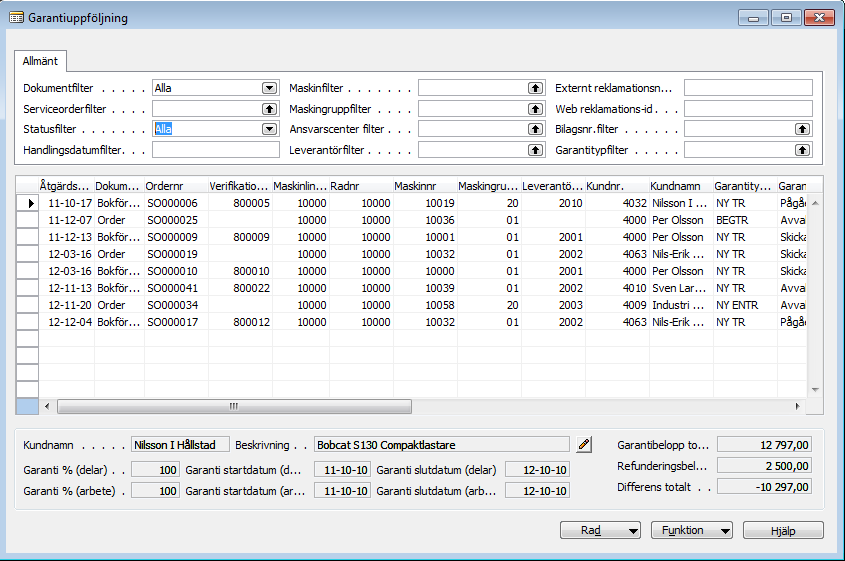Click order number SO000017 cell
845x561 pixels.
pyautogui.click(x=176, y=322)
